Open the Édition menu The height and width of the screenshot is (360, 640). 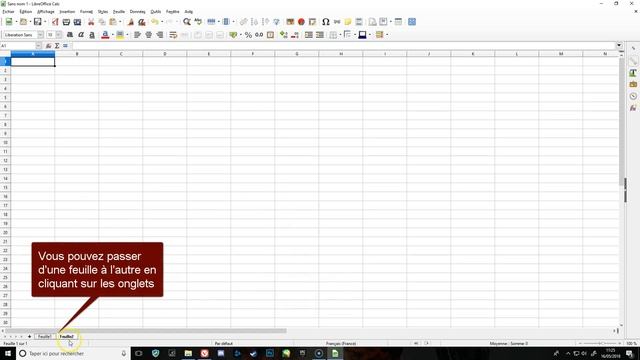point(25,11)
